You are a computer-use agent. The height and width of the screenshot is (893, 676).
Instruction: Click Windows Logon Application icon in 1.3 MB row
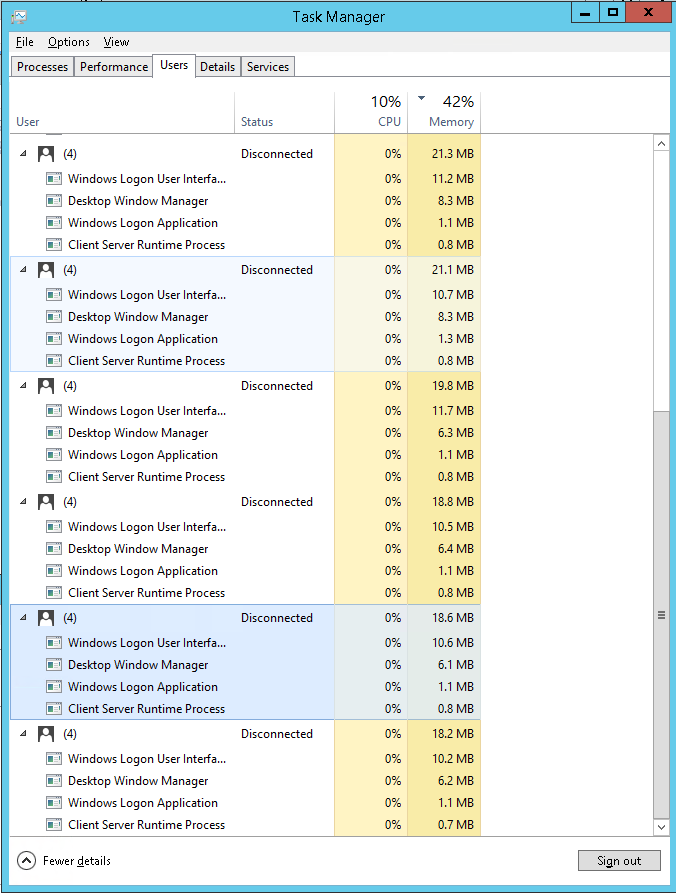54,339
